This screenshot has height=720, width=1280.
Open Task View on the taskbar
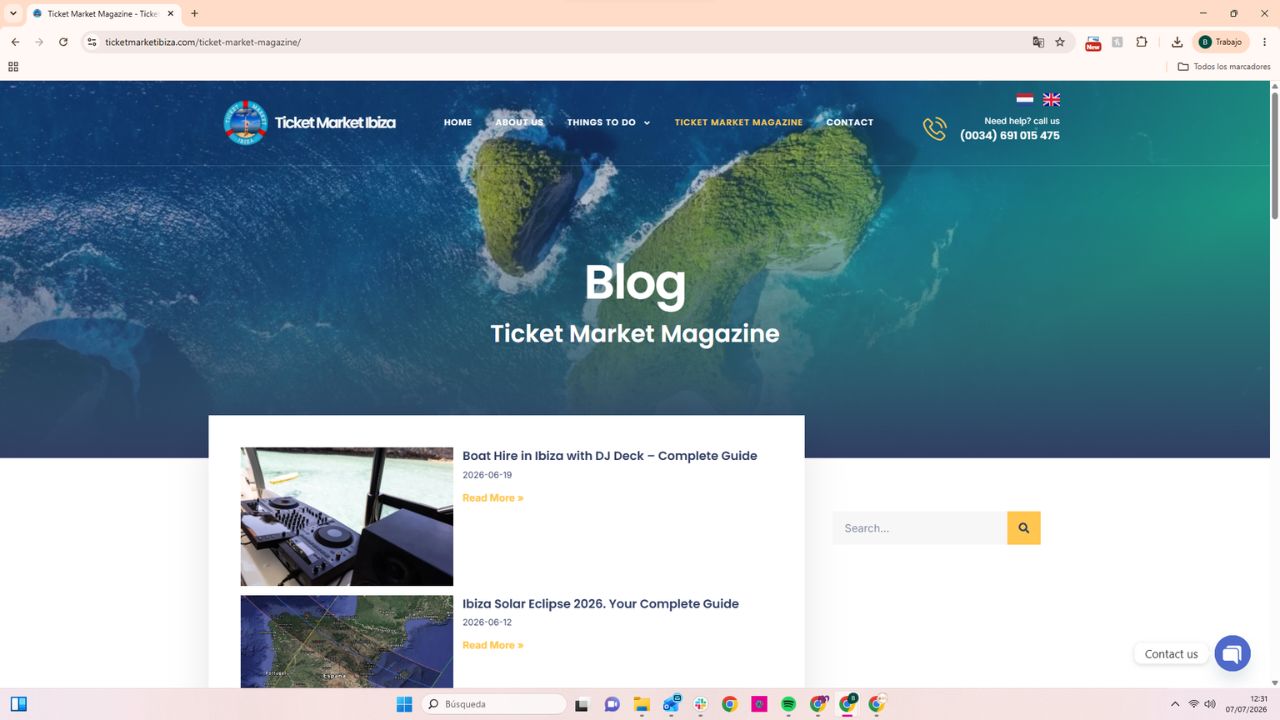582,704
